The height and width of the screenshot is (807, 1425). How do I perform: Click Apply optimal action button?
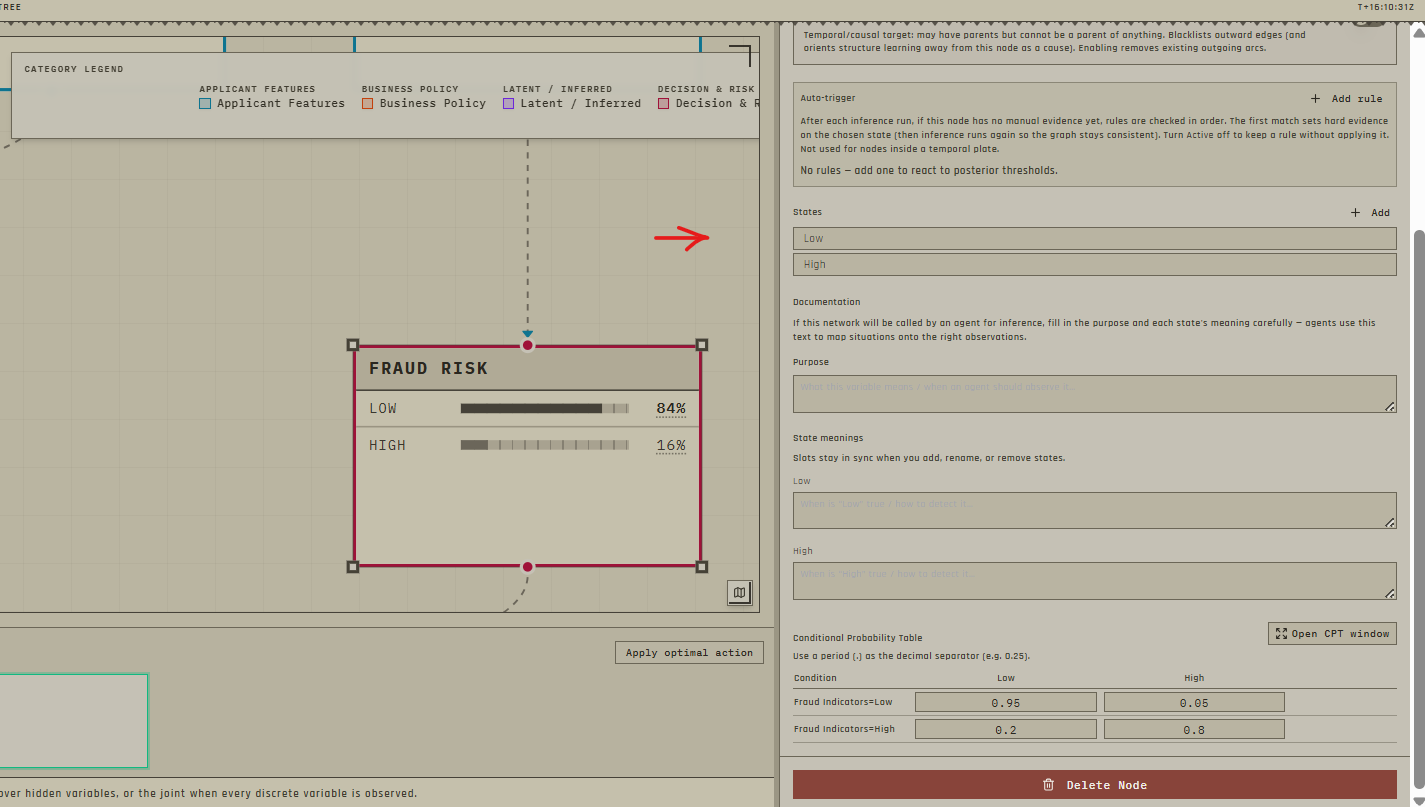tap(689, 653)
